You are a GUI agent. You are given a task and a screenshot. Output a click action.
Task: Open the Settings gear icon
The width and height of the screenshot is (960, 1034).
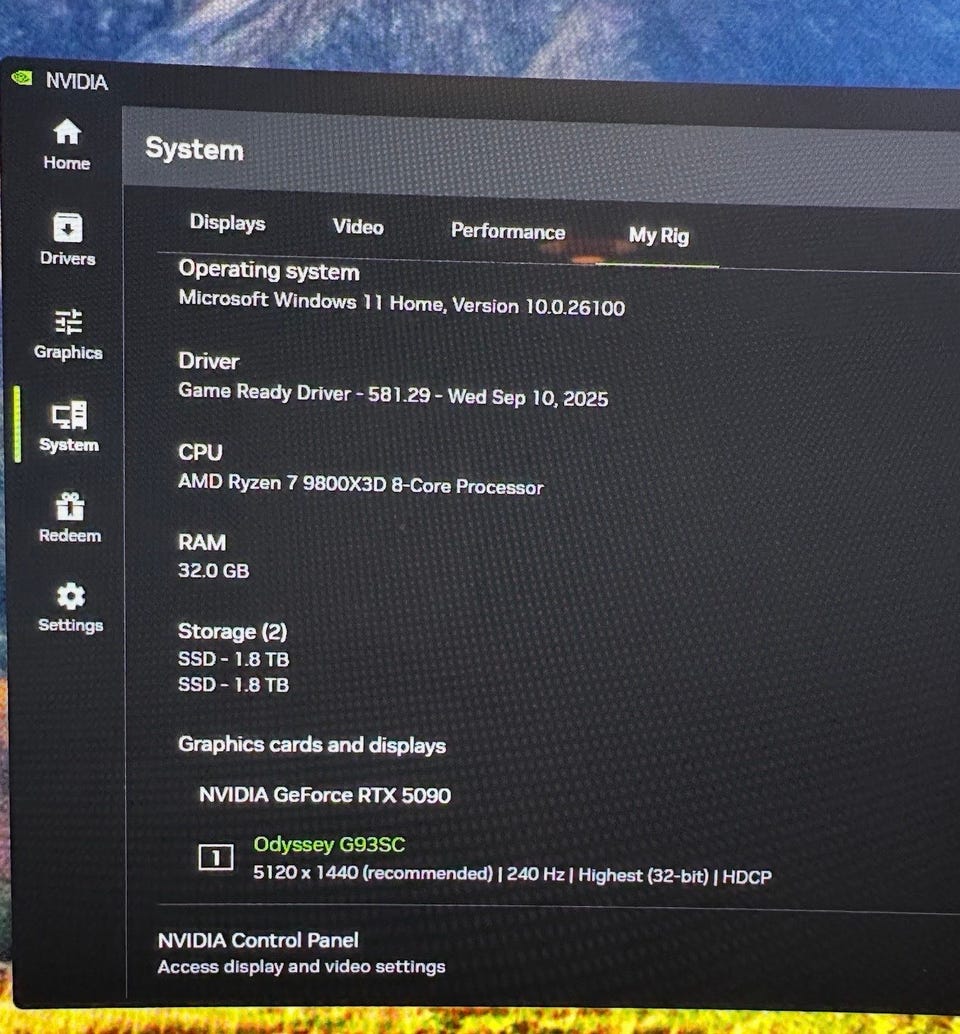(71, 596)
